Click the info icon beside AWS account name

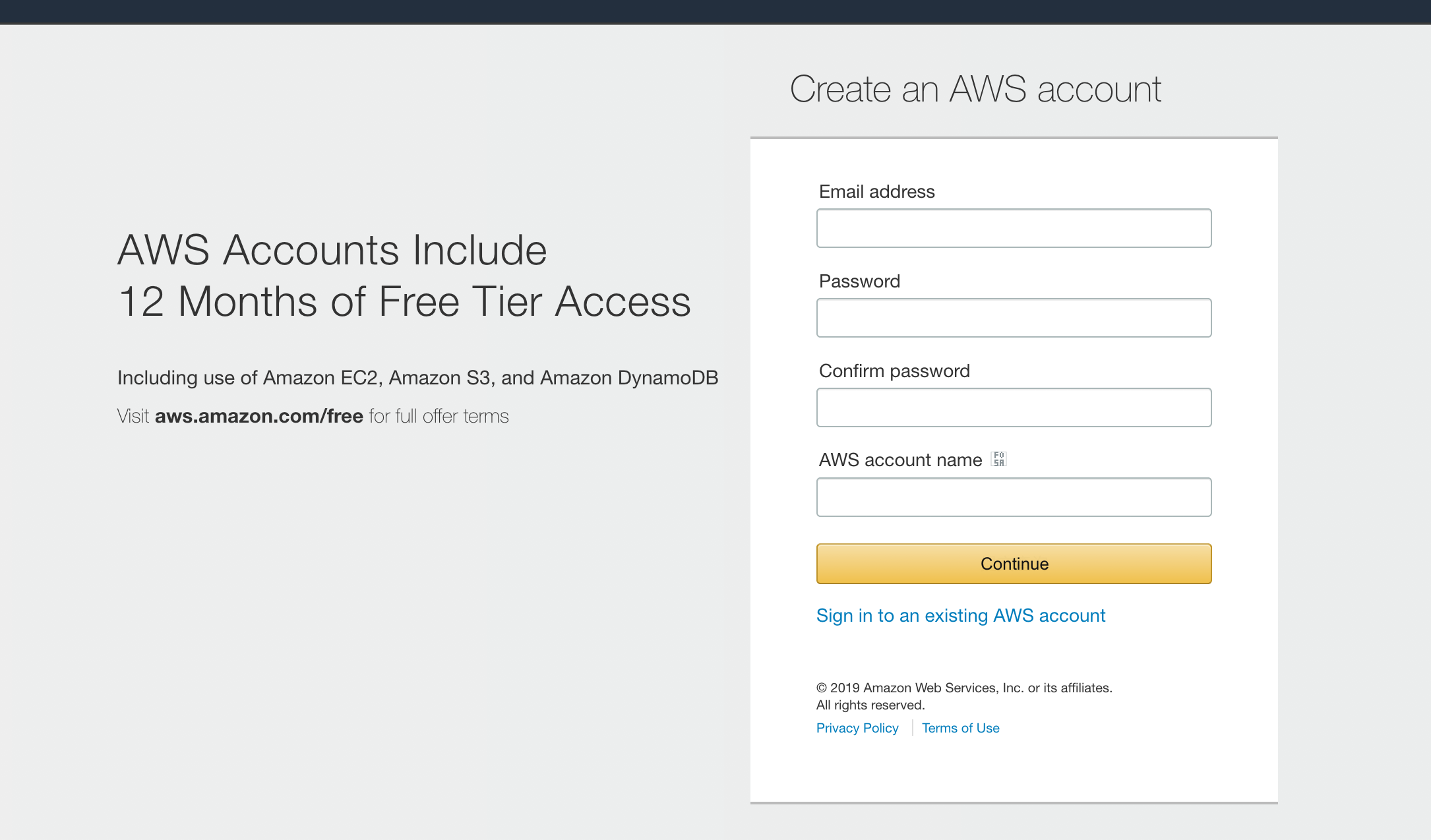click(x=999, y=459)
